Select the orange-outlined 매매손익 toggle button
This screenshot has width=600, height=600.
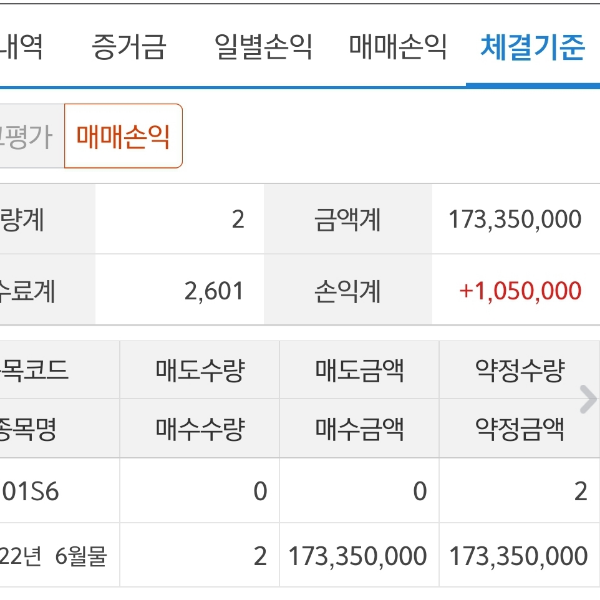(x=123, y=136)
